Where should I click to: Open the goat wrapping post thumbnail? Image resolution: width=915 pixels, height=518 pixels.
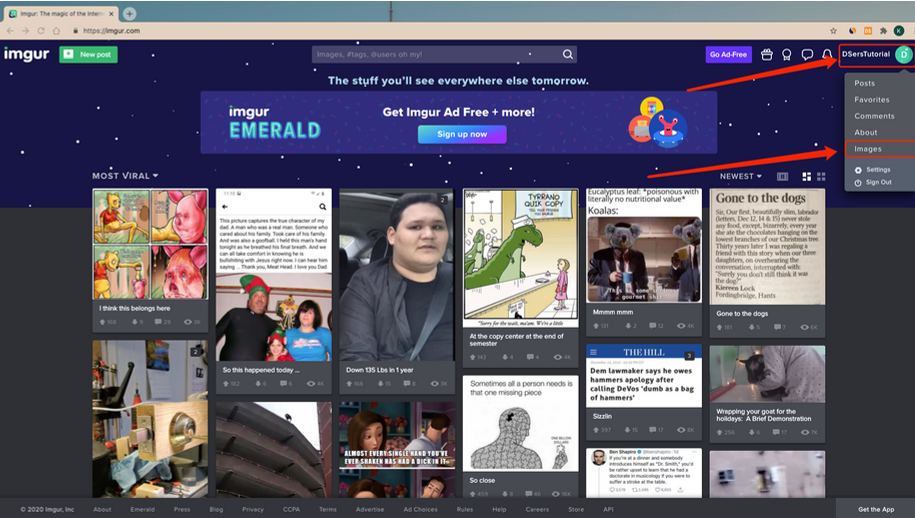tap(767, 374)
